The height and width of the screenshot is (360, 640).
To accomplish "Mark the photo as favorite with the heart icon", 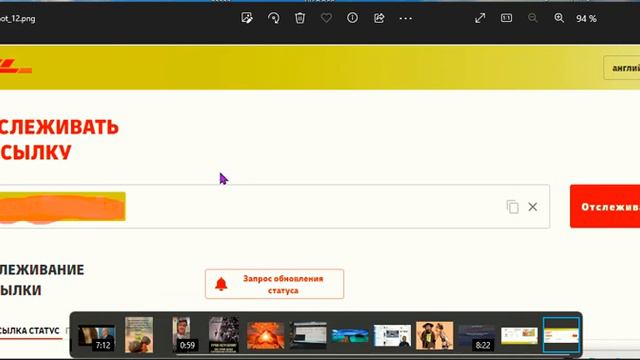I will pos(326,18).
